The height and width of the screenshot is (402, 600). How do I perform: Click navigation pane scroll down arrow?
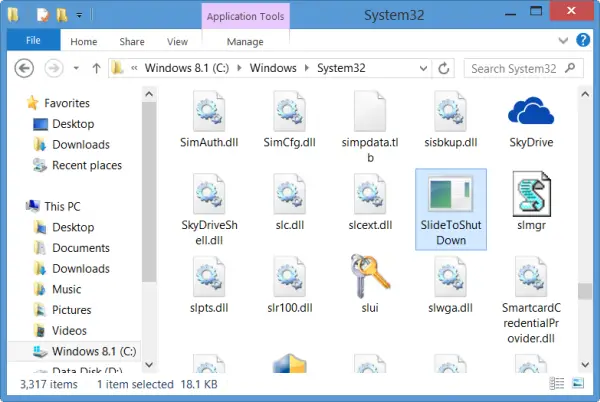point(149,365)
